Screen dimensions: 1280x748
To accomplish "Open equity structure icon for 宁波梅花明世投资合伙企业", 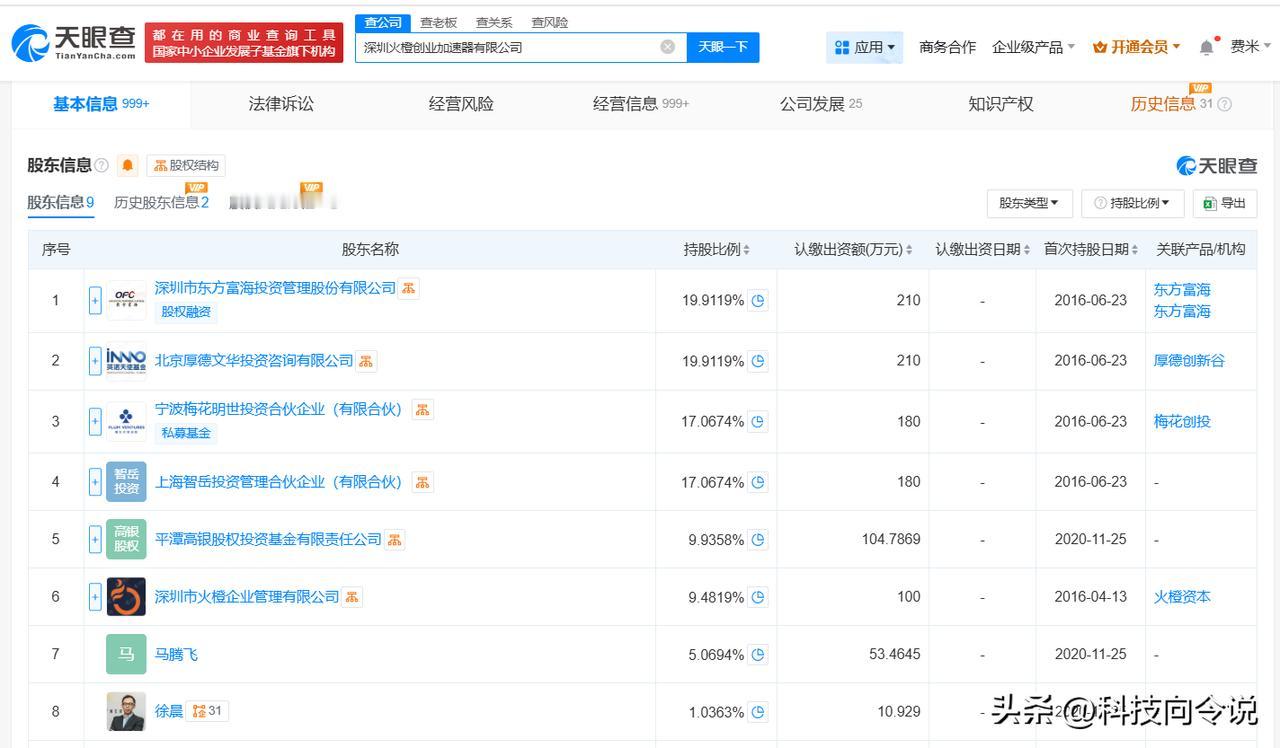I will coord(423,410).
